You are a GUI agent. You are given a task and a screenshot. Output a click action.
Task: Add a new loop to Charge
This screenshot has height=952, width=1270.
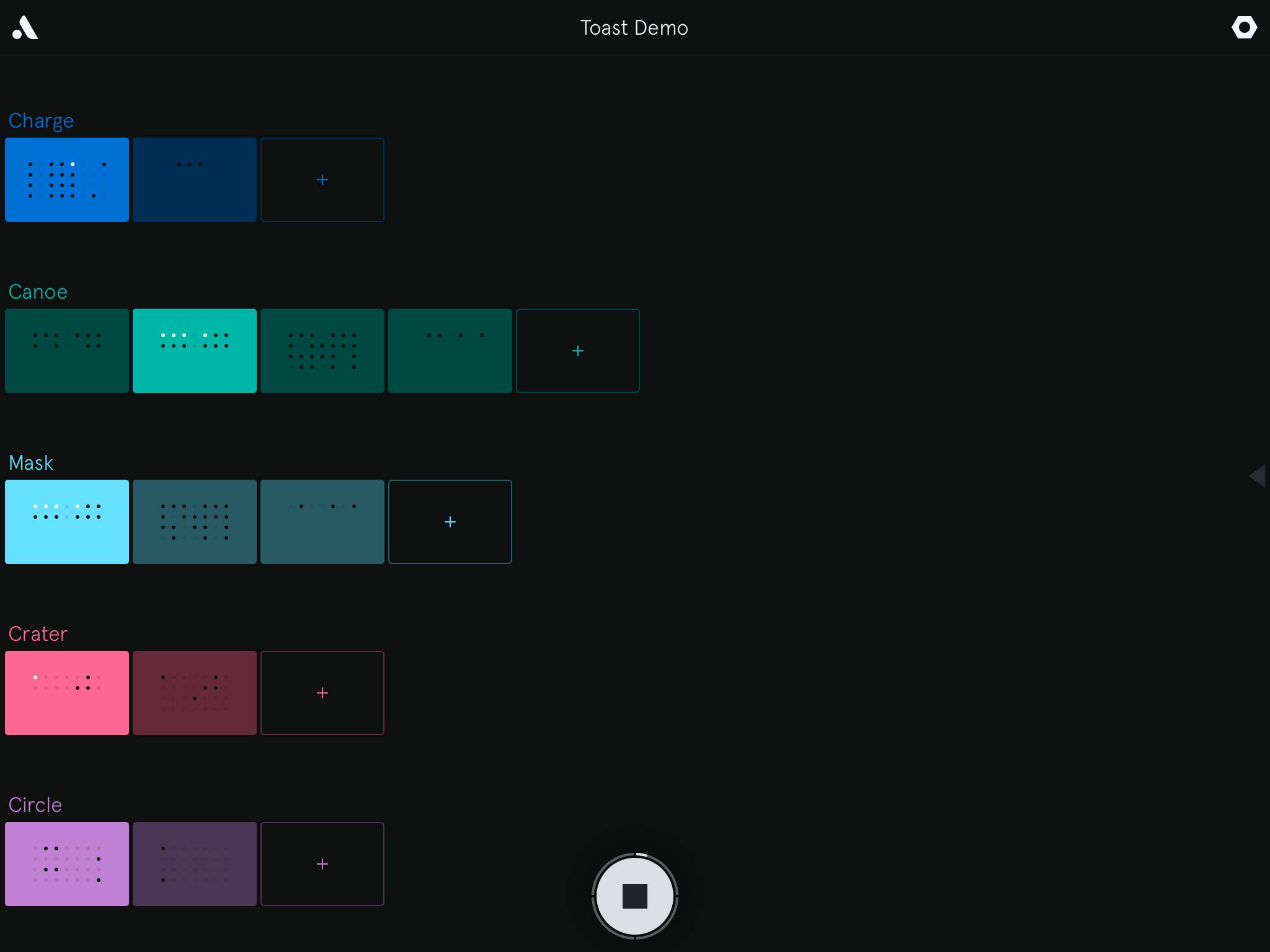pyautogui.click(x=322, y=180)
